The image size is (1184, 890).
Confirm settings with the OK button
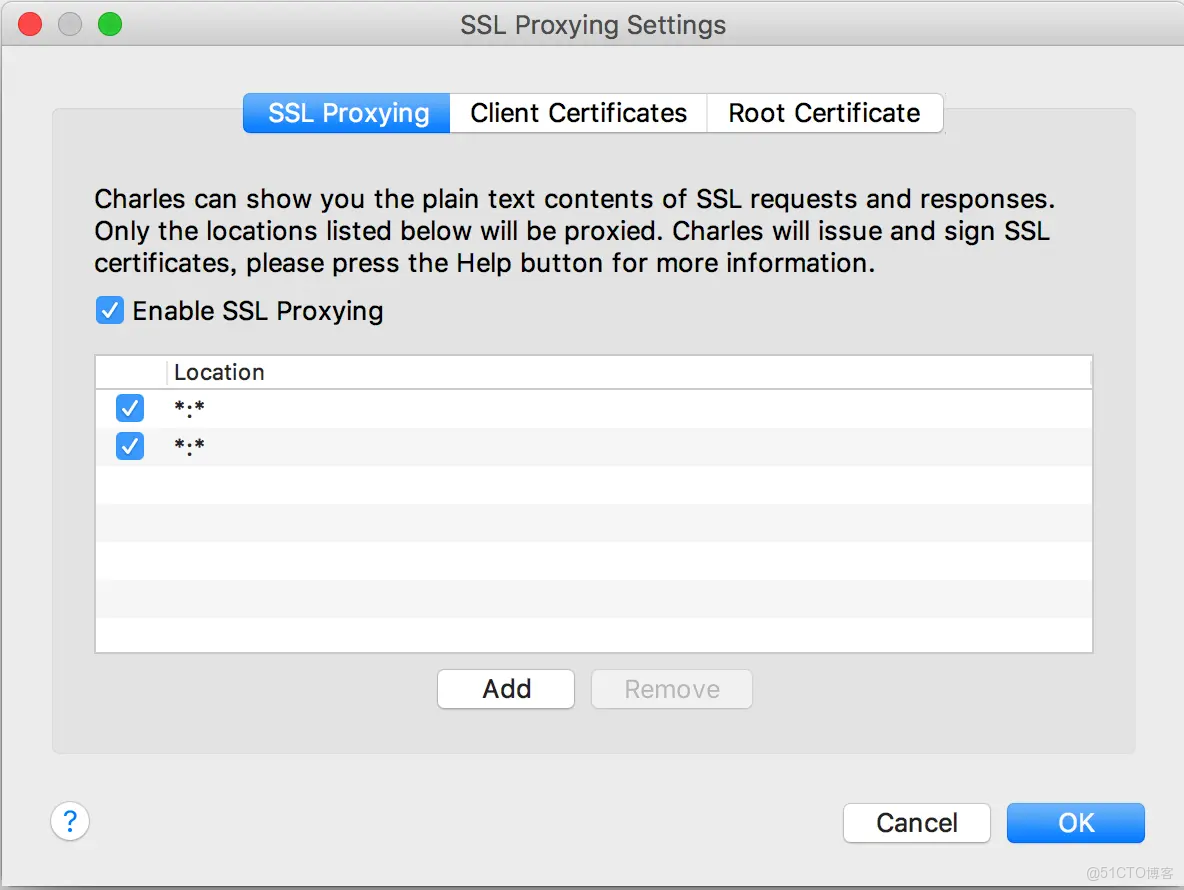(1075, 823)
